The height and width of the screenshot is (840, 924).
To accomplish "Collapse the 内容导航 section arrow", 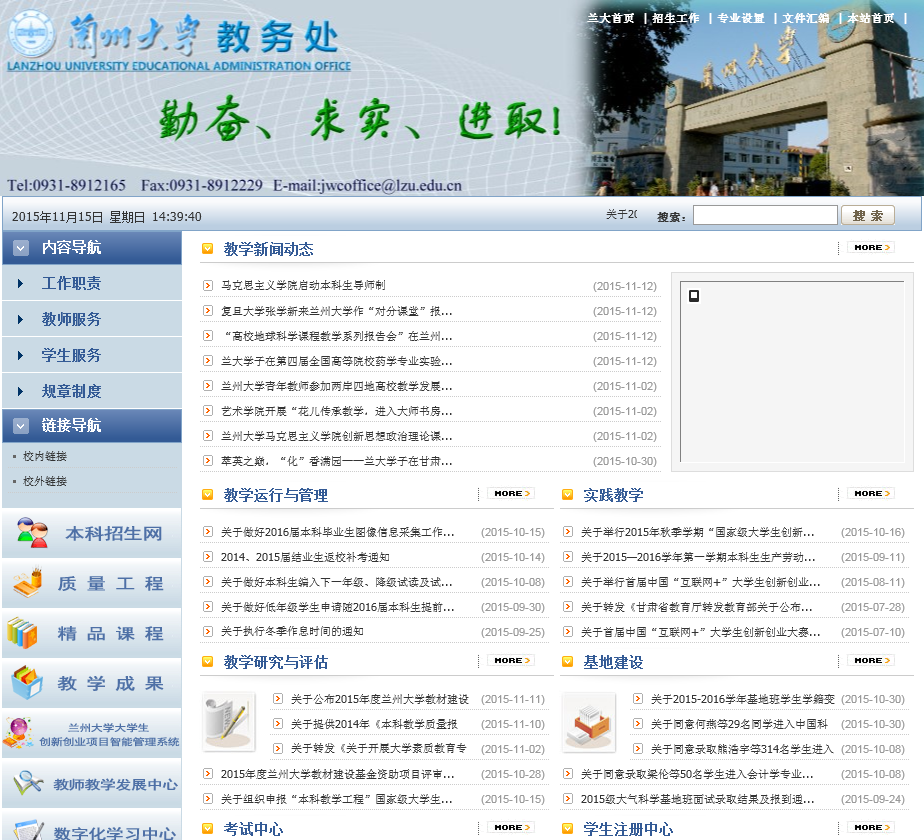I will (x=21, y=248).
